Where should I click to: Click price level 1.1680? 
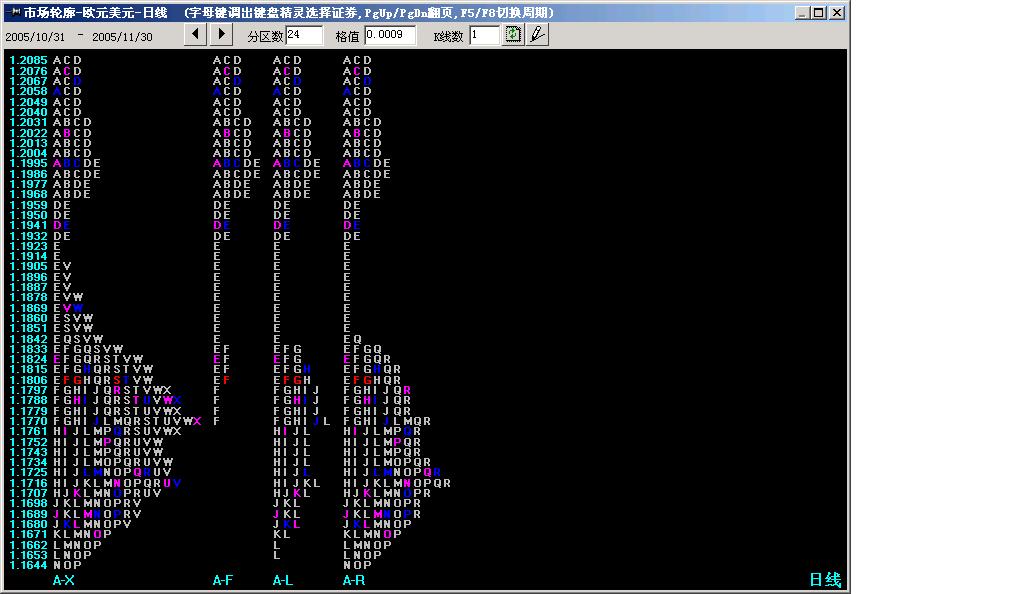tap(29, 524)
